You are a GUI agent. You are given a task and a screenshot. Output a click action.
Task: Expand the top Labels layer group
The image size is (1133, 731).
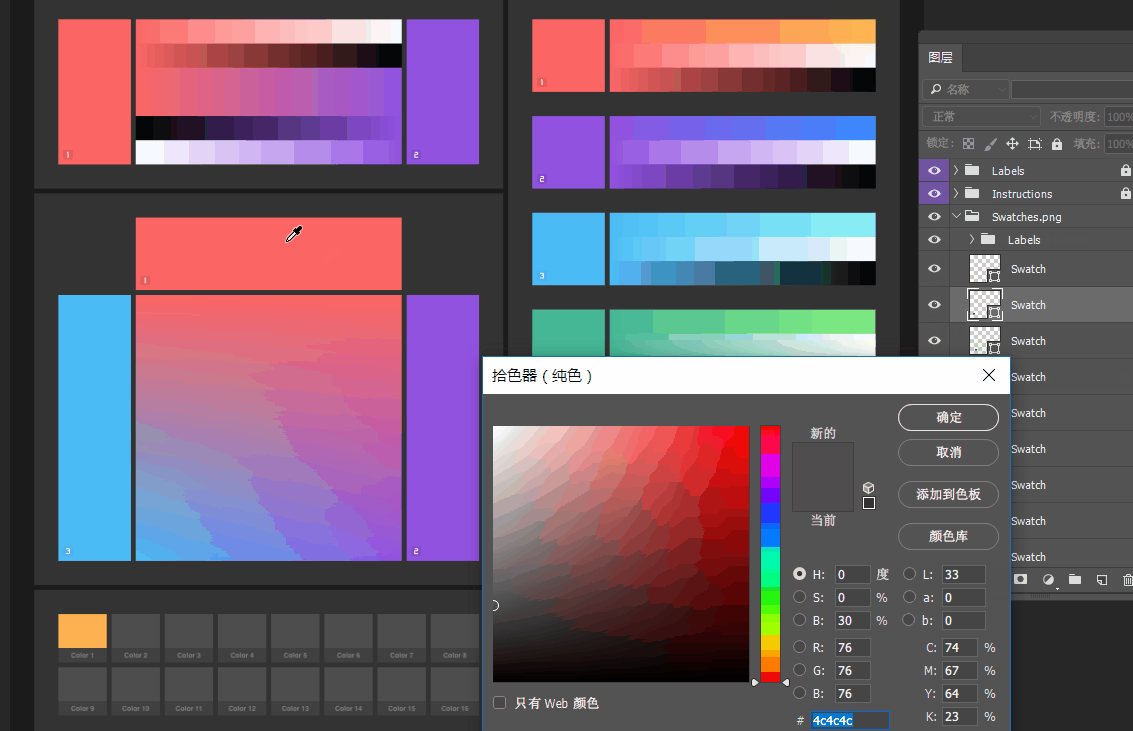coord(956,171)
